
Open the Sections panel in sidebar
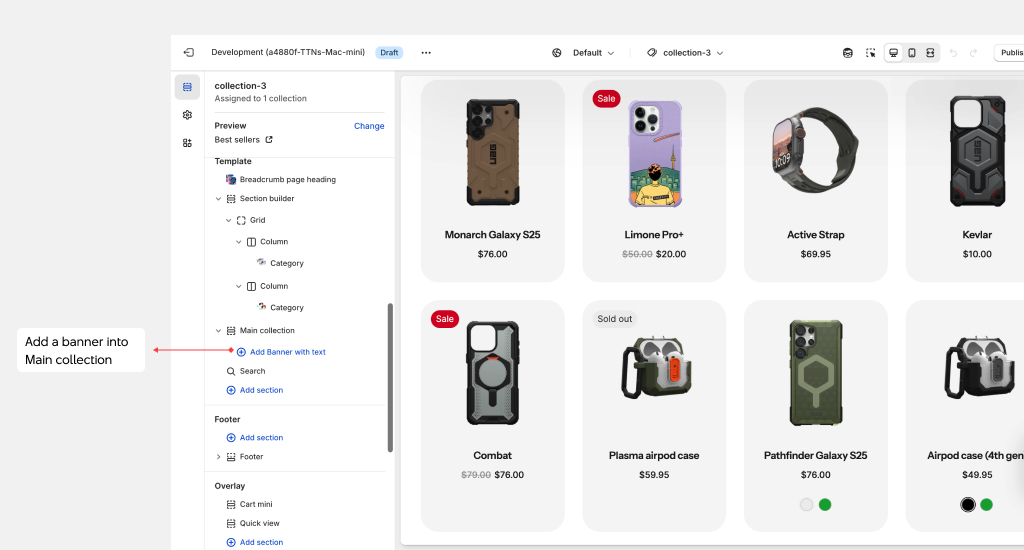(187, 87)
